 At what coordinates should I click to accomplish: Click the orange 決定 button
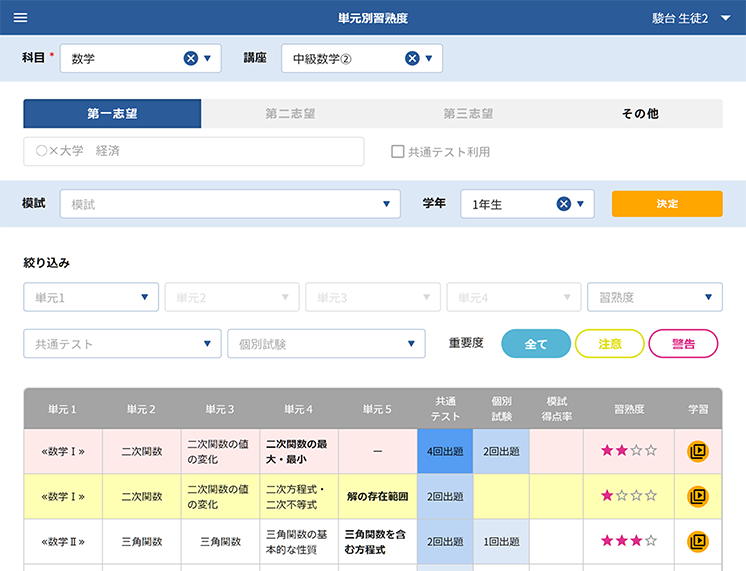click(x=667, y=204)
